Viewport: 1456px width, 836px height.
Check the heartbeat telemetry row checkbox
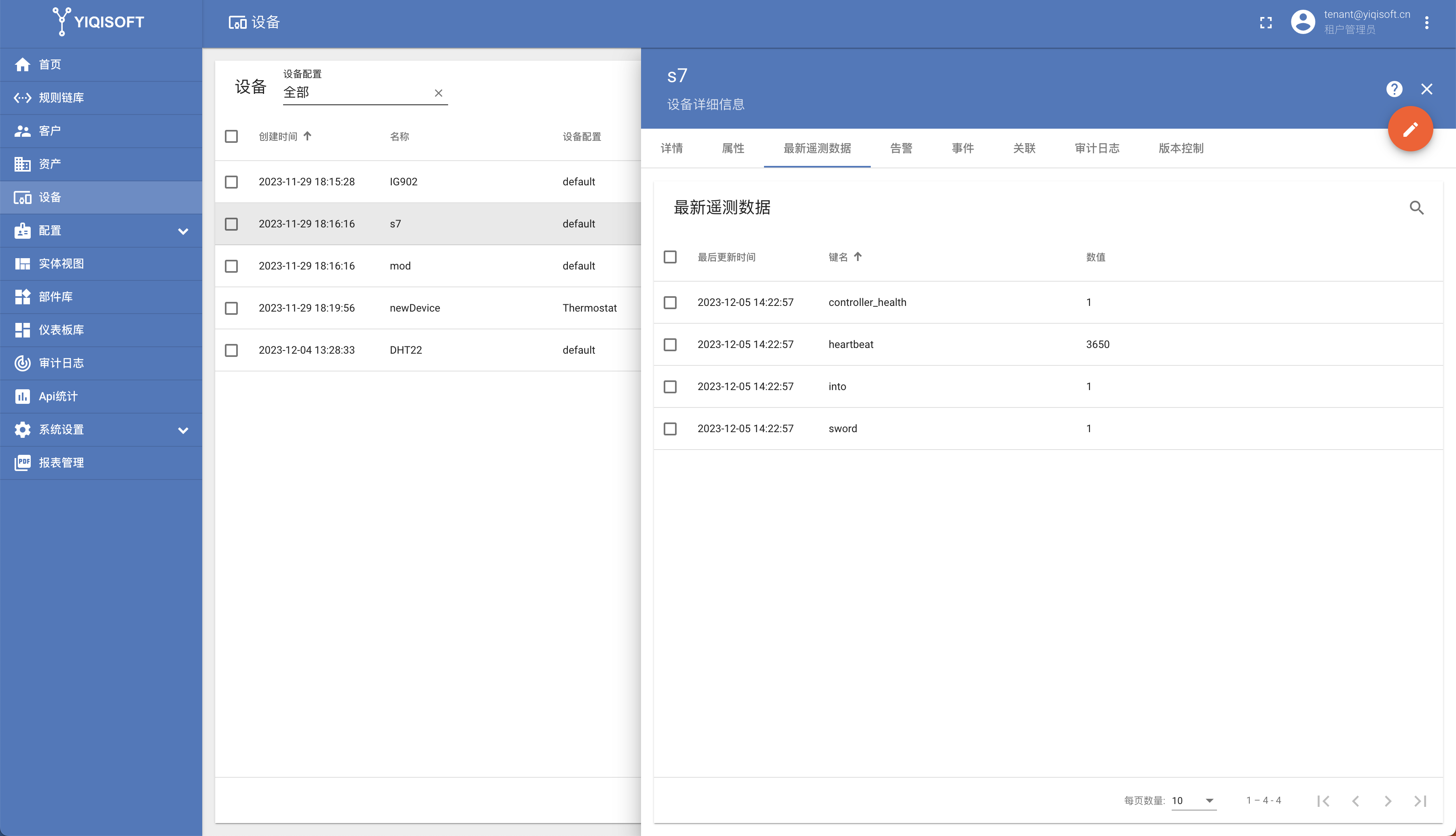pyautogui.click(x=670, y=344)
